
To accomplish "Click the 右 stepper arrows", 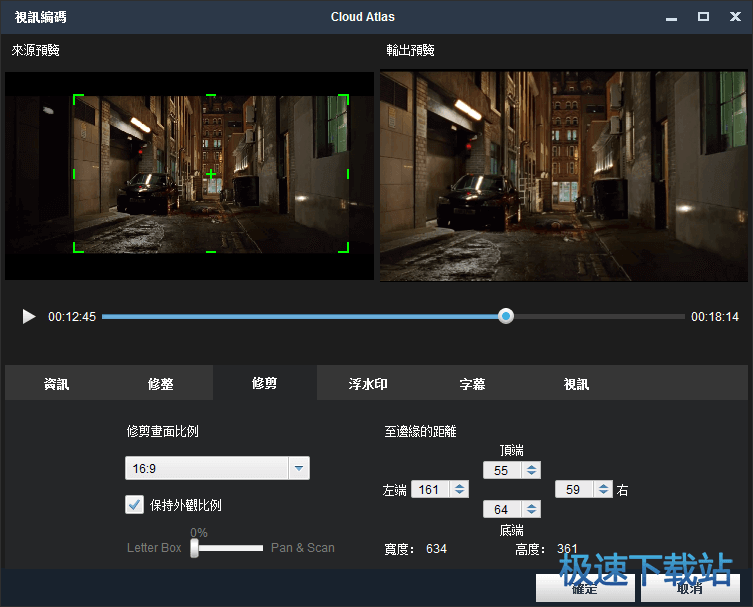I will (603, 489).
